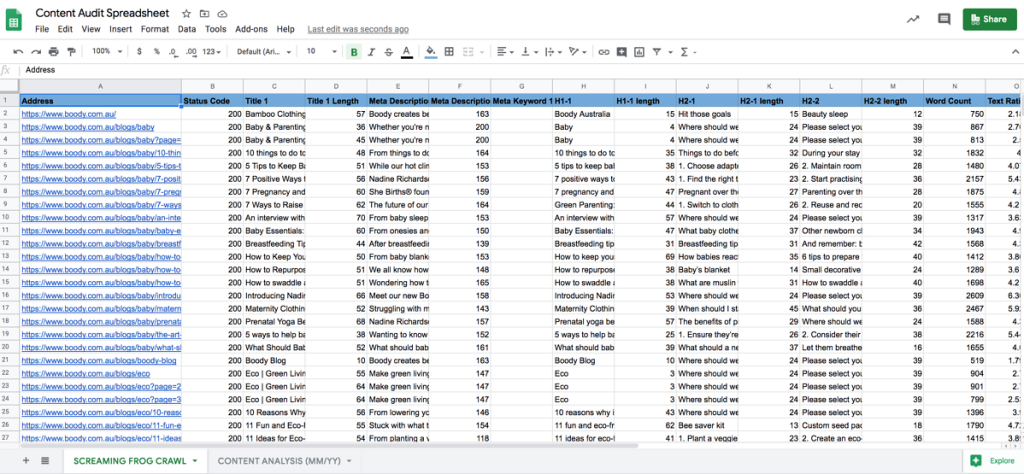This screenshot has width=1024, height=474.
Task: Open the Text wrapping dropdown
Action: 553,52
